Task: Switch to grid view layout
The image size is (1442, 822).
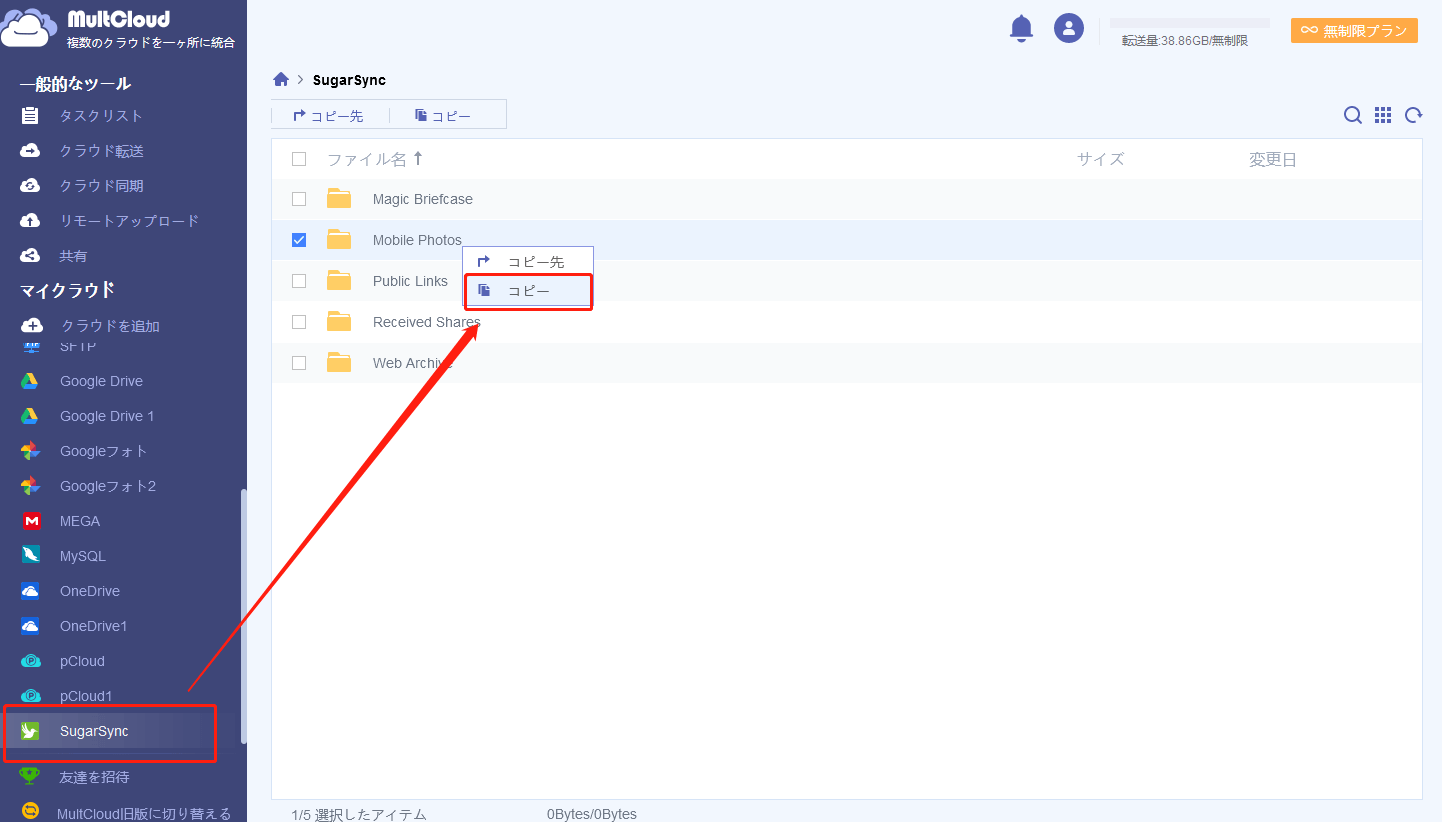Action: click(x=1383, y=115)
